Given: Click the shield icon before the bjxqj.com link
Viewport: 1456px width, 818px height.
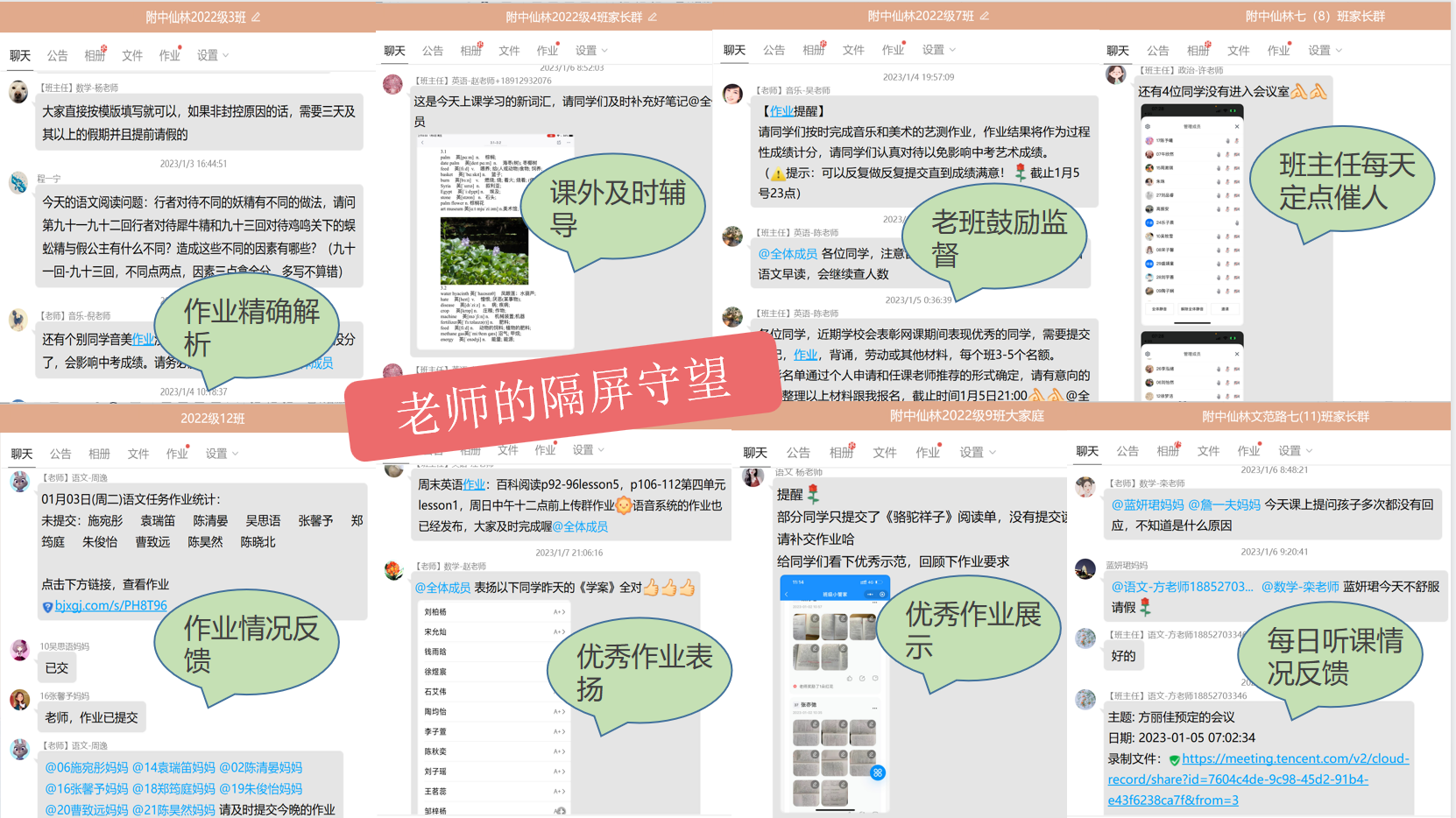Looking at the screenshot, I should [47, 607].
